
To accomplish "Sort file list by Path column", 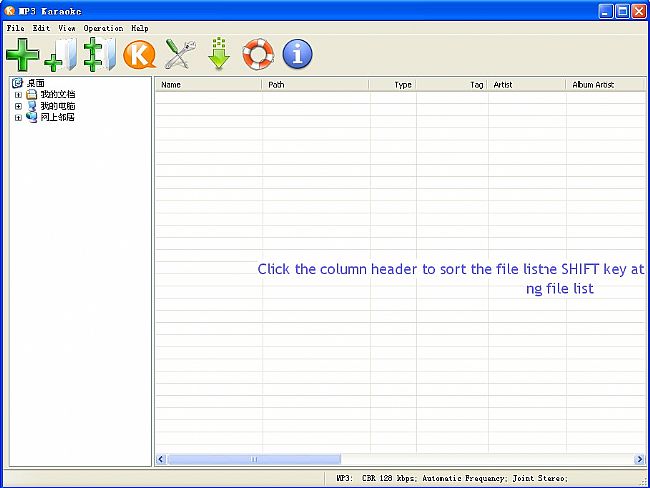I will click(315, 85).
